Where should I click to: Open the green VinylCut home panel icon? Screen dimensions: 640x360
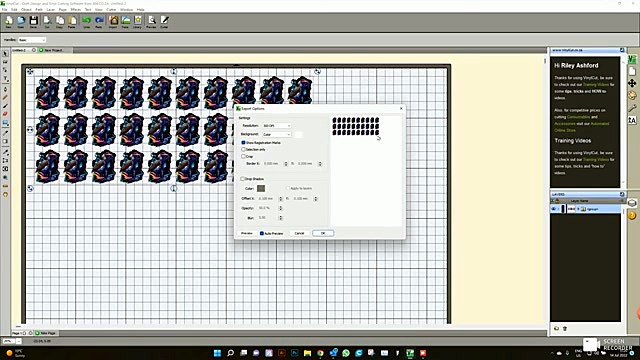pyautogui.click(x=632, y=60)
